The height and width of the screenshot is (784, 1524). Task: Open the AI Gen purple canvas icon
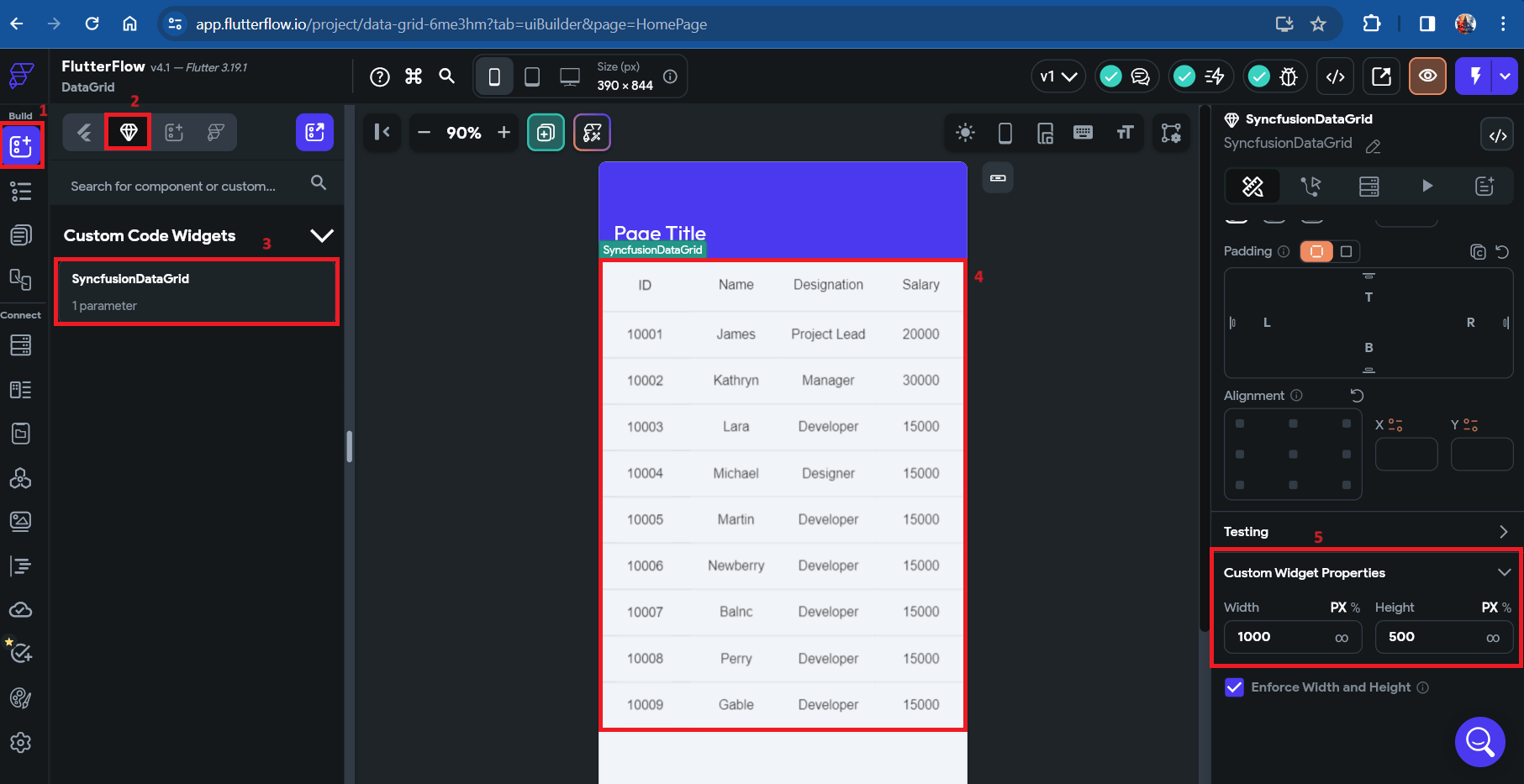coord(592,132)
